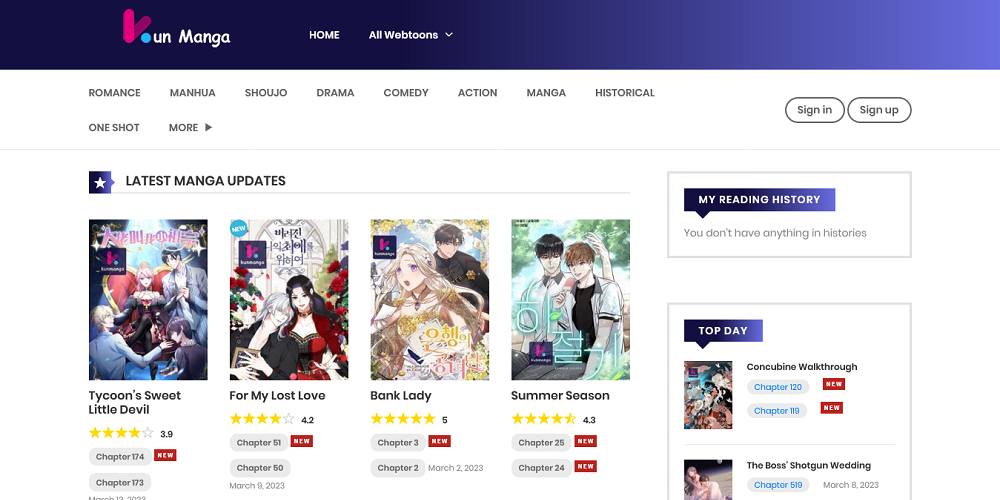Click 'You don't have anything in histories' text

[x=775, y=233]
